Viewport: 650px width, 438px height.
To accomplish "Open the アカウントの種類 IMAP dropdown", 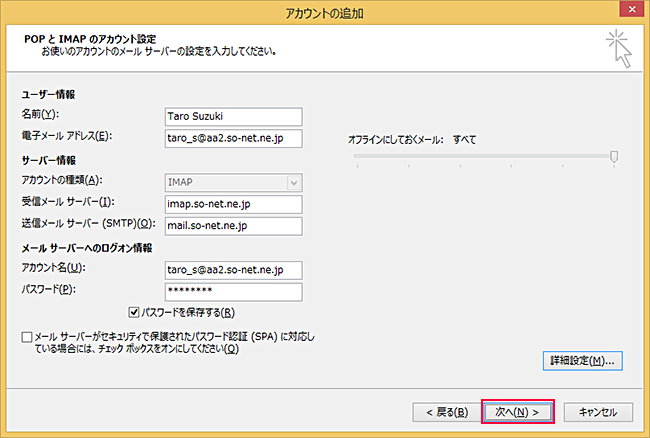I will pyautogui.click(x=233, y=182).
